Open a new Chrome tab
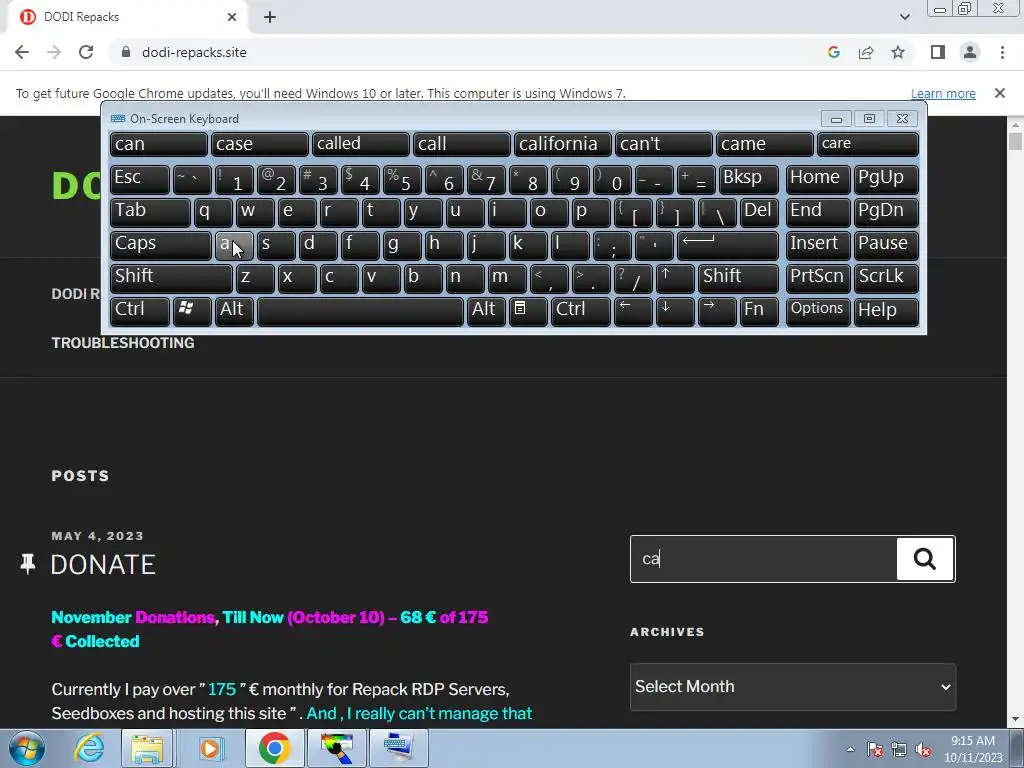The width and height of the screenshot is (1024, 768). point(270,17)
